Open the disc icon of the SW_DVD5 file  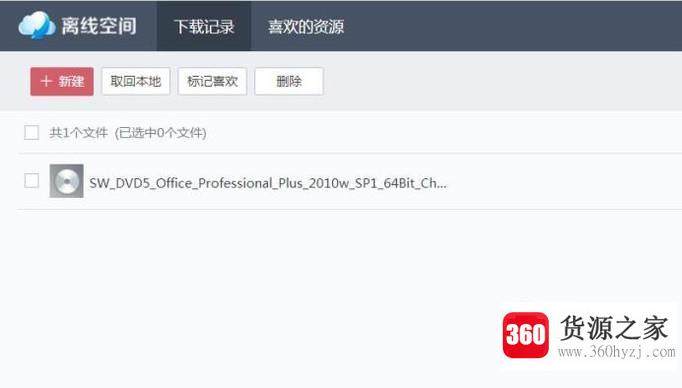coord(67,181)
